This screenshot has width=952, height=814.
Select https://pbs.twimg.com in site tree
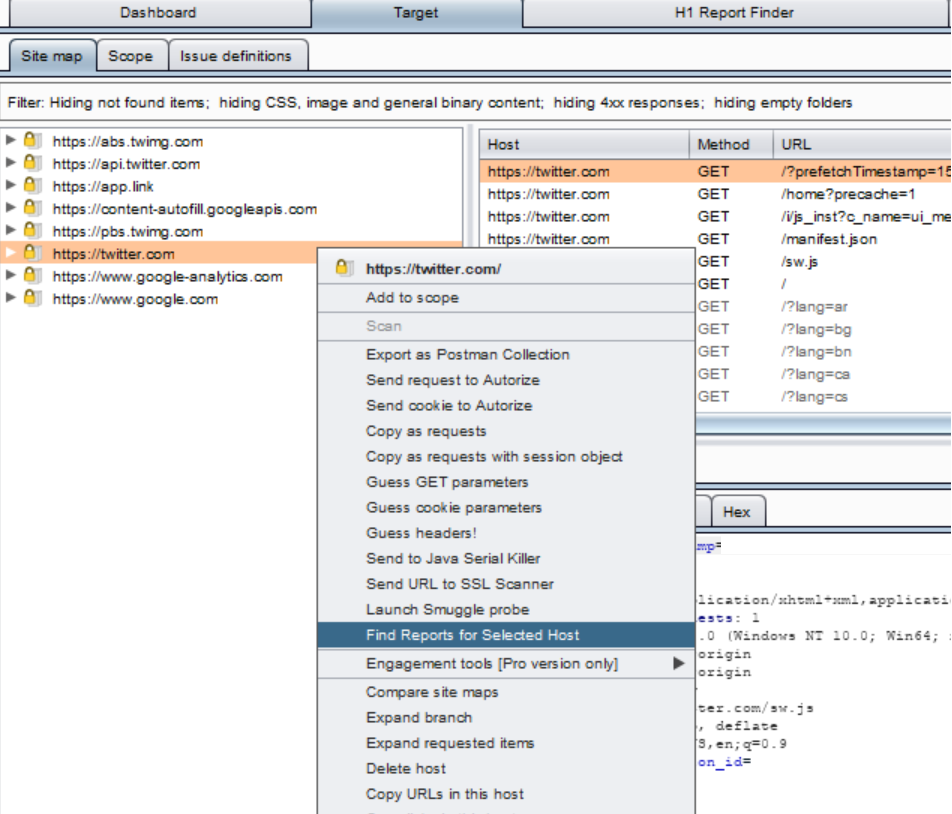pos(128,231)
